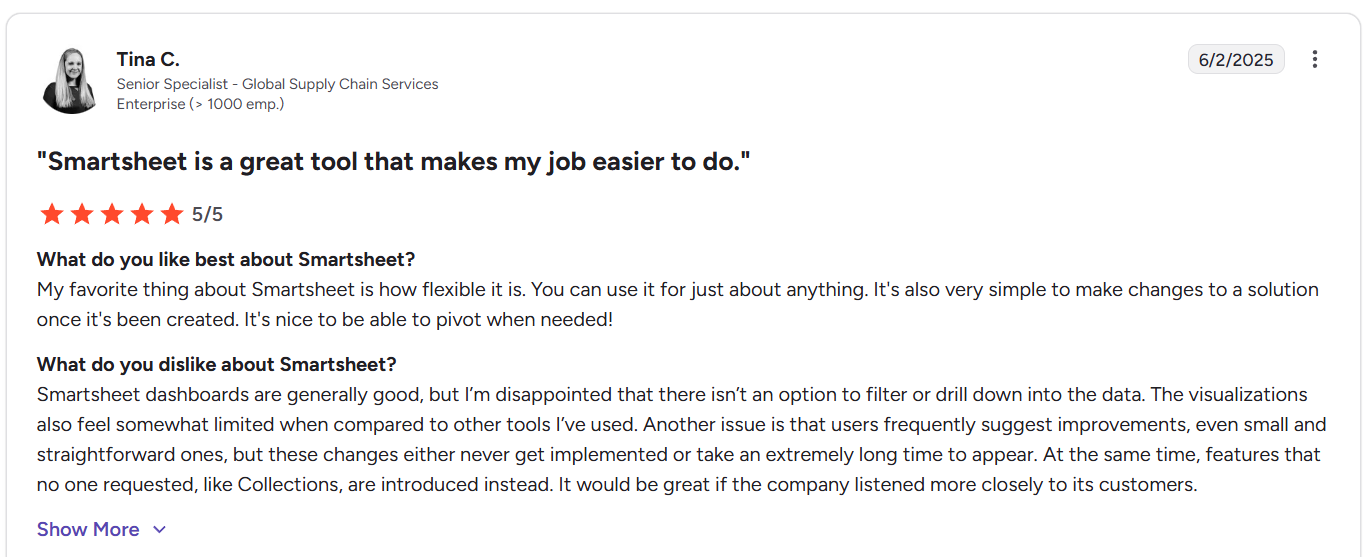Click the 'What do you like best' heading
This screenshot has width=1363, height=557.
point(225,259)
